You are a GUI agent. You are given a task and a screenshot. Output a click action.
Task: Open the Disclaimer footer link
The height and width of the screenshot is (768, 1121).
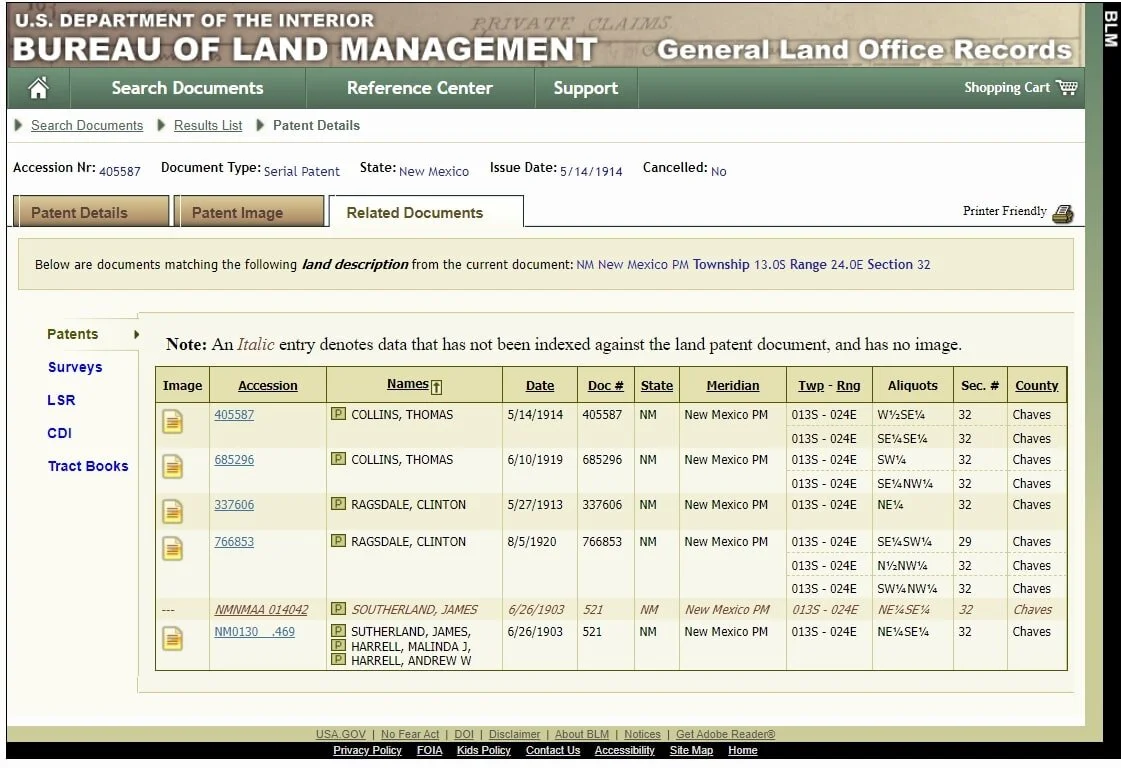[514, 734]
